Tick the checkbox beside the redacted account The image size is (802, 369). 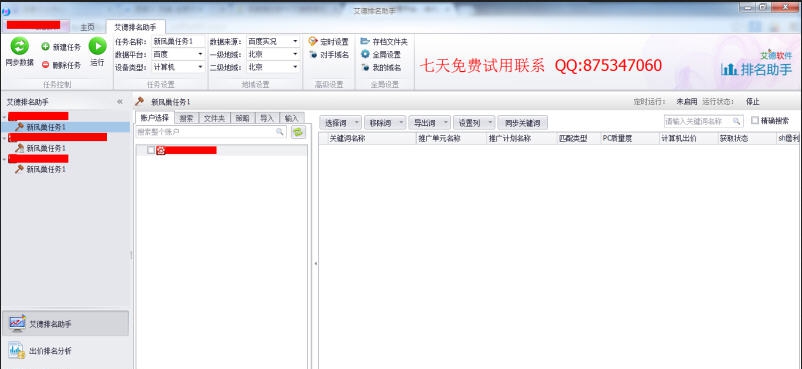pos(151,150)
